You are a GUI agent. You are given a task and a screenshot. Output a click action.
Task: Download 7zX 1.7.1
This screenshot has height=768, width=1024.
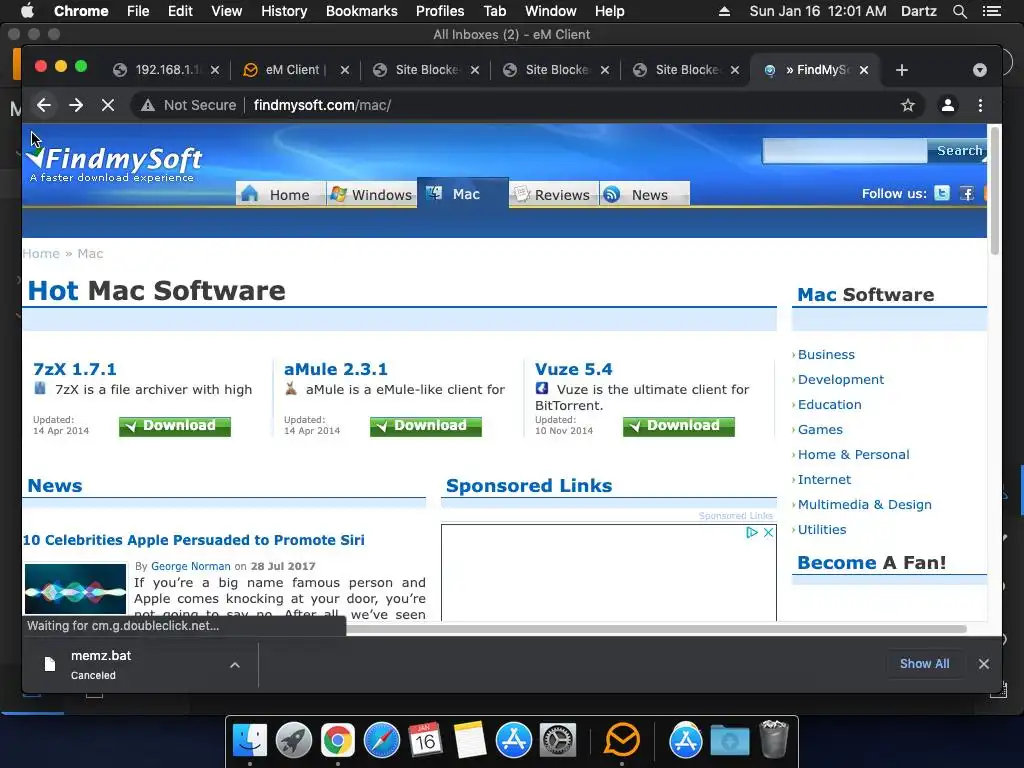pyautogui.click(x=174, y=426)
